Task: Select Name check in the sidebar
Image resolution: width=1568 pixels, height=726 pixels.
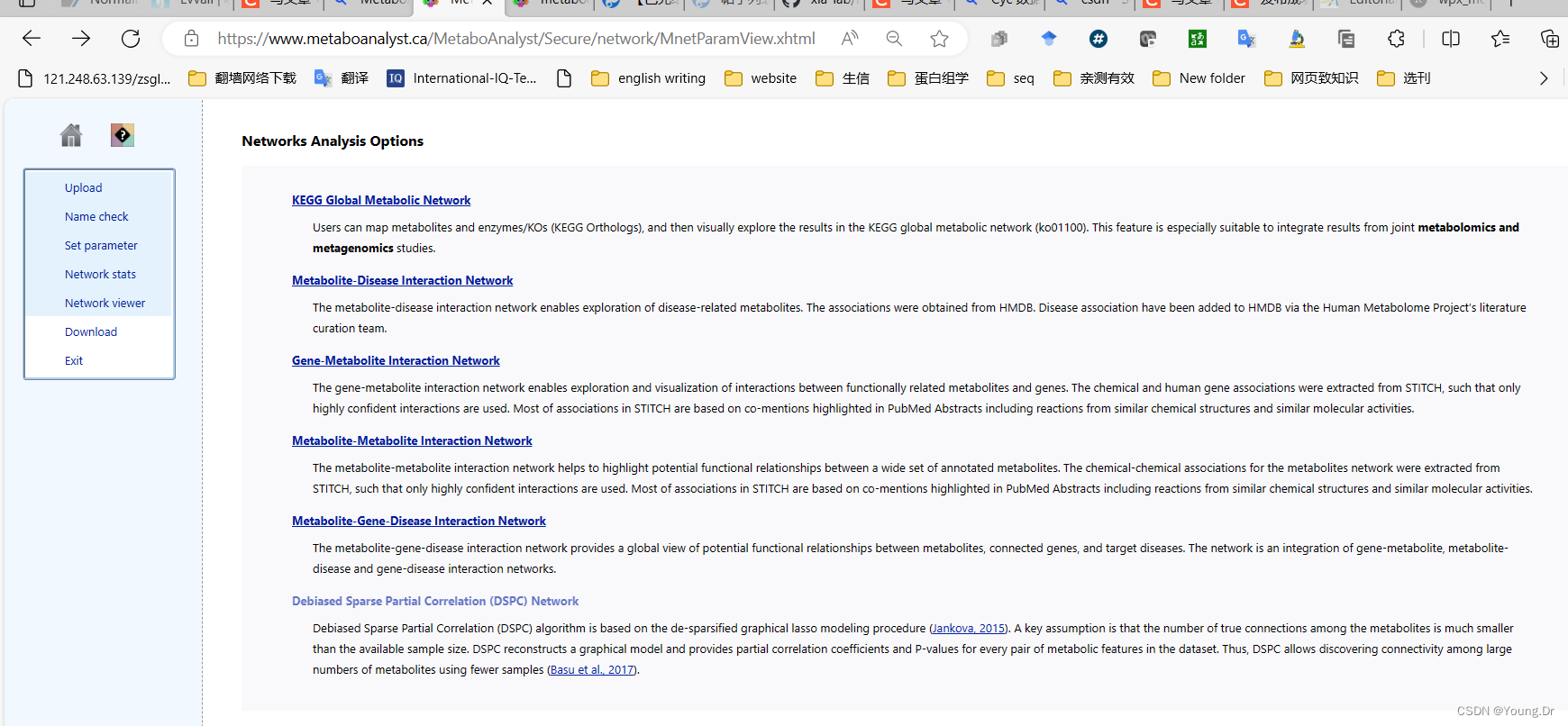Action: click(x=96, y=216)
